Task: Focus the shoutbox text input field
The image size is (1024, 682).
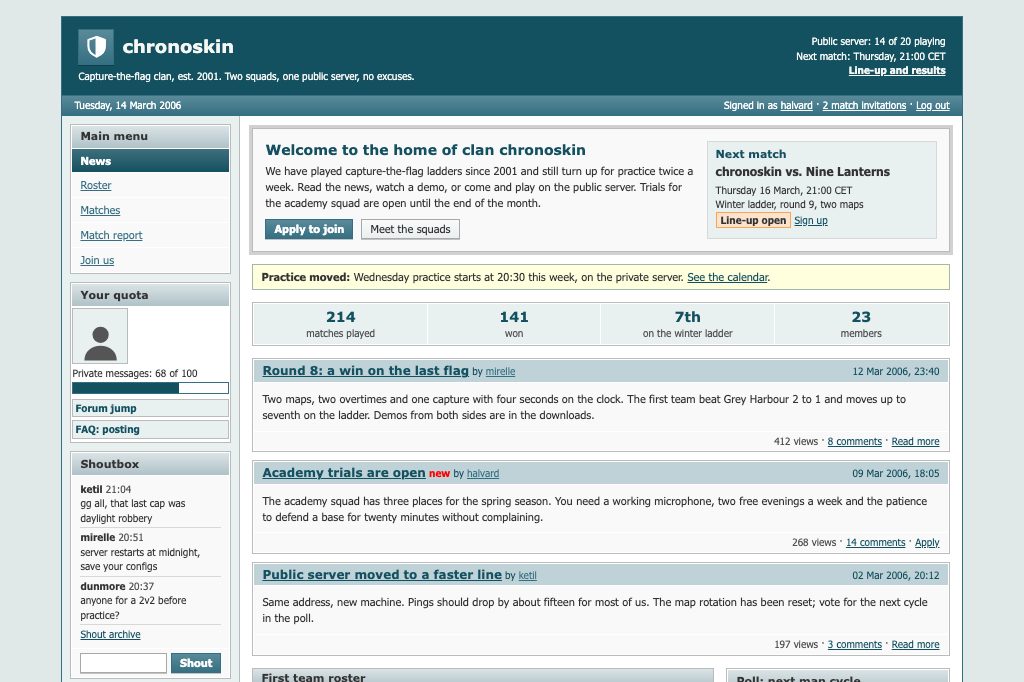Action: [123, 662]
